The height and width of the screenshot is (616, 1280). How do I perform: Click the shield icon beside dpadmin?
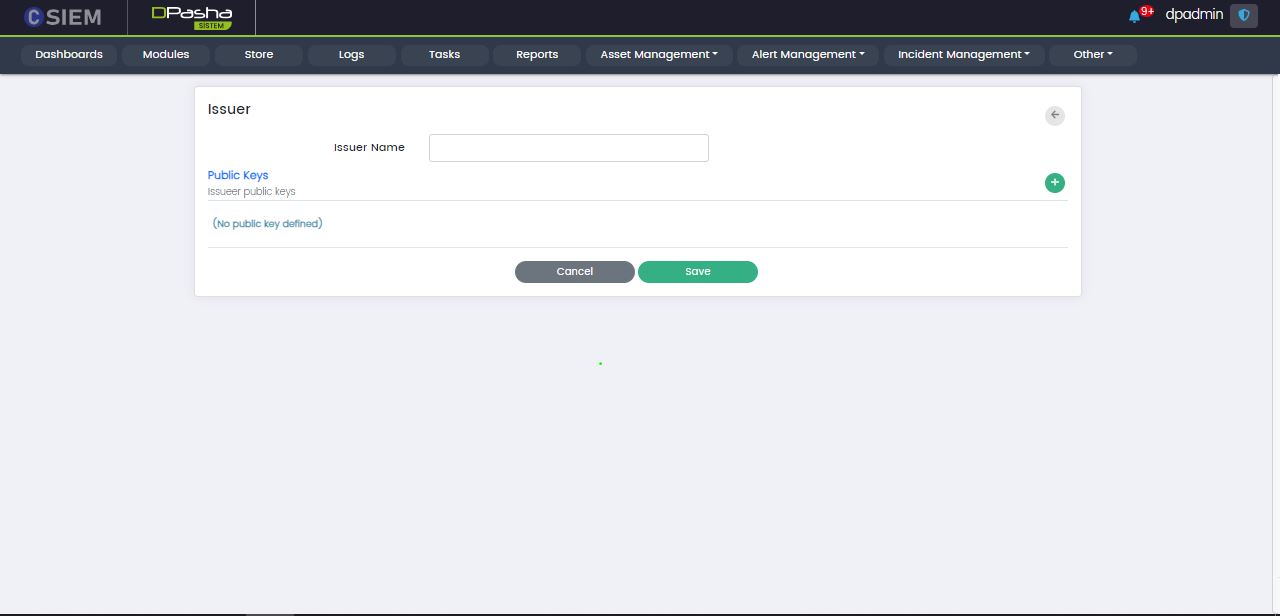(x=1244, y=16)
